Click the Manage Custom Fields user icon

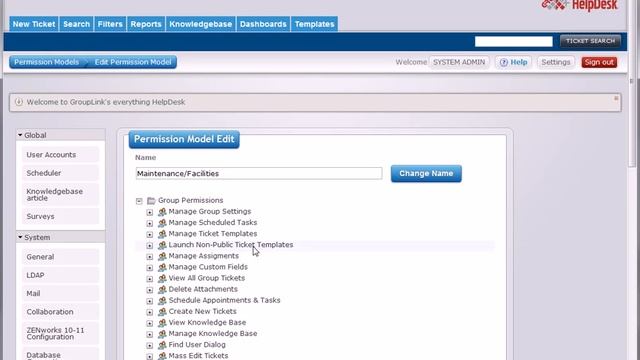tap(162, 267)
